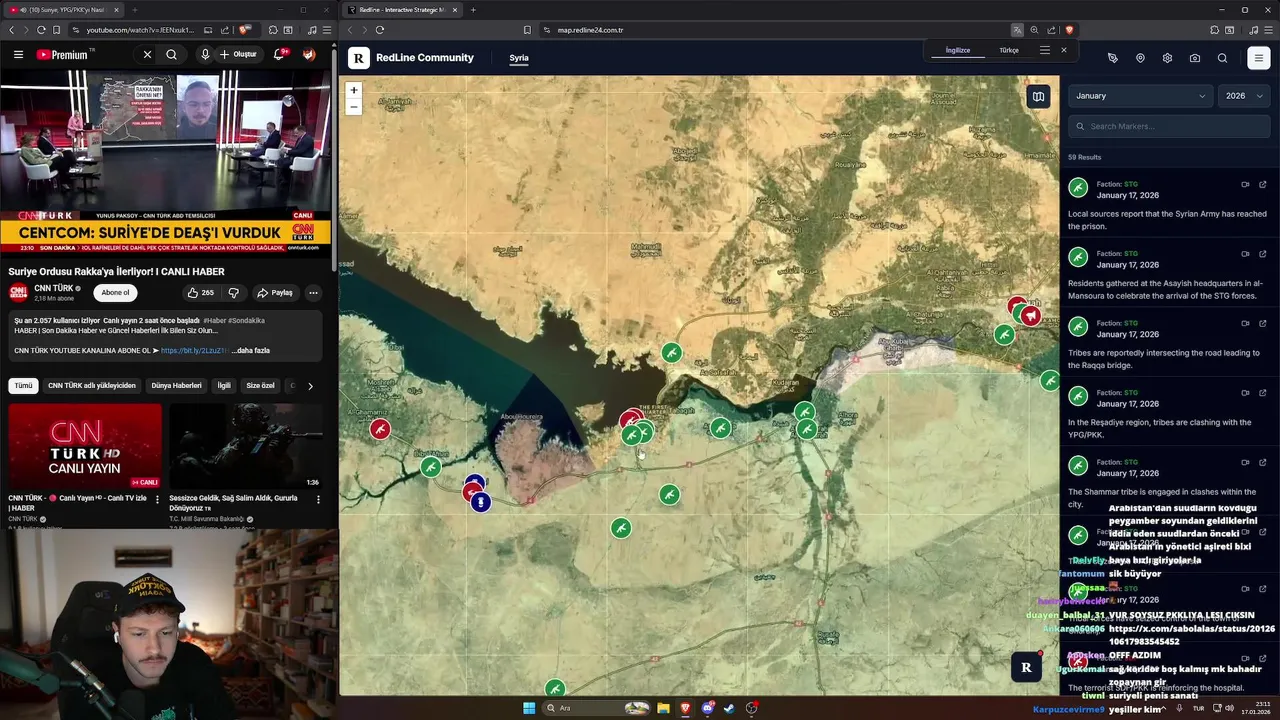Show next YouTube filter chips arrow
This screenshot has height=720, width=1280.
tap(310, 386)
